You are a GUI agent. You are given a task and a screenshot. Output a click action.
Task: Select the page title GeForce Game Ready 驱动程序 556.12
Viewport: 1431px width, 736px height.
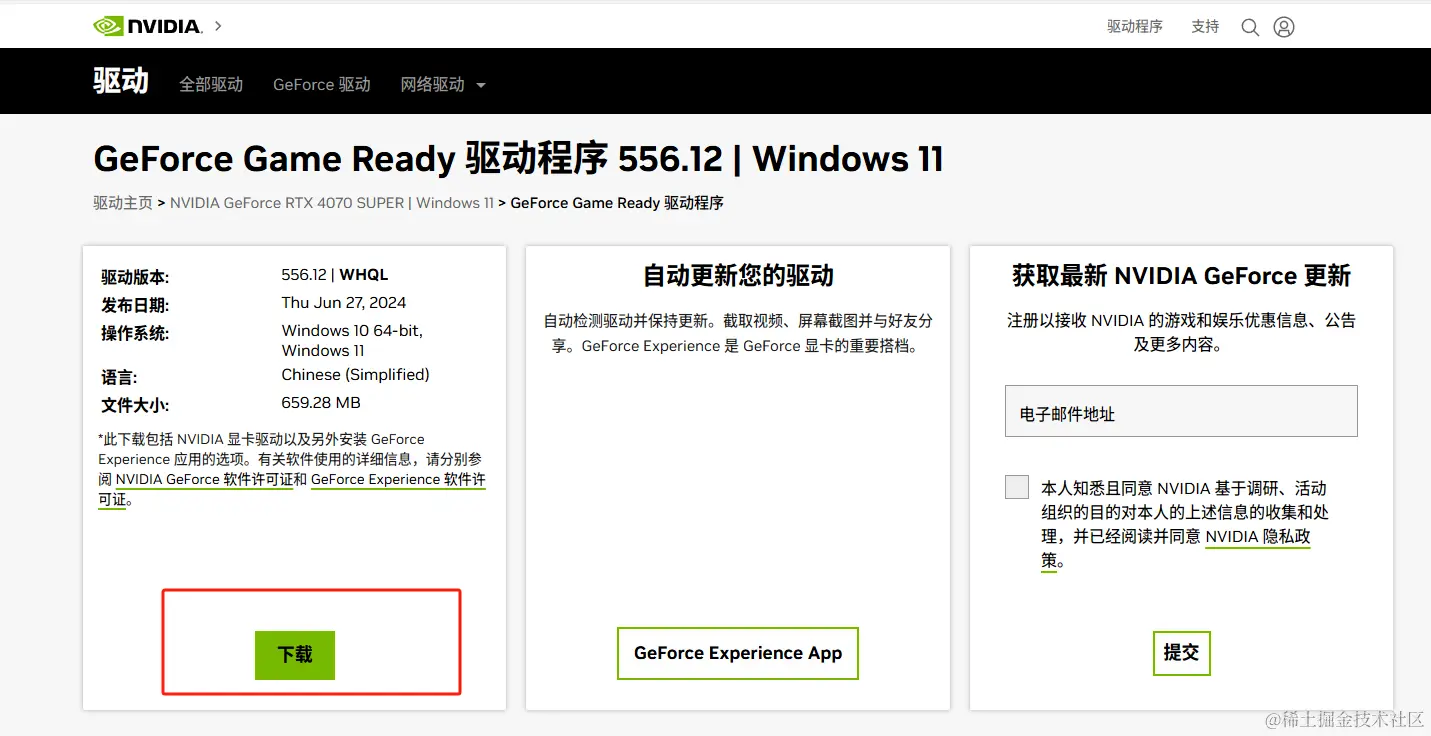(519, 159)
